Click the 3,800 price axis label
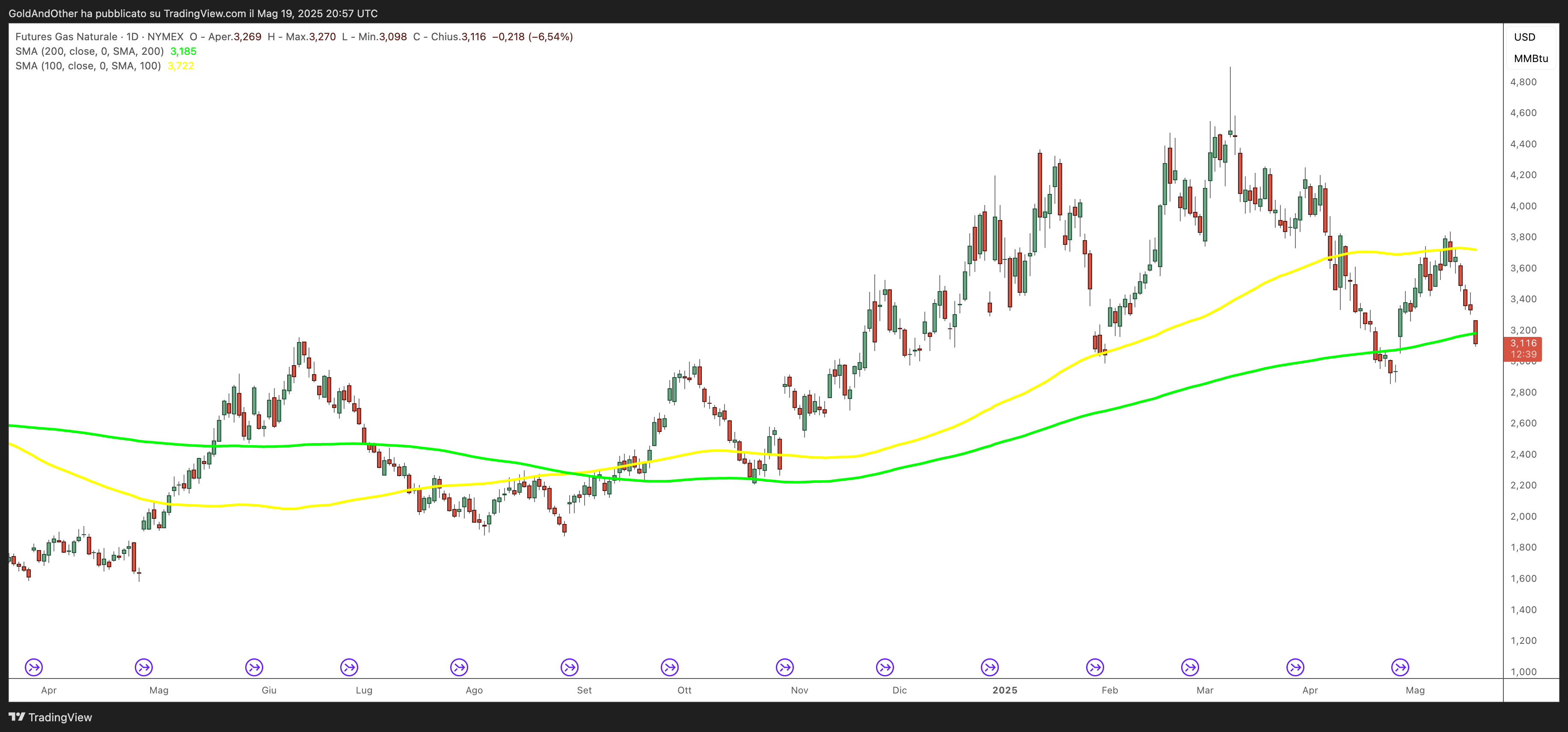 1523,237
